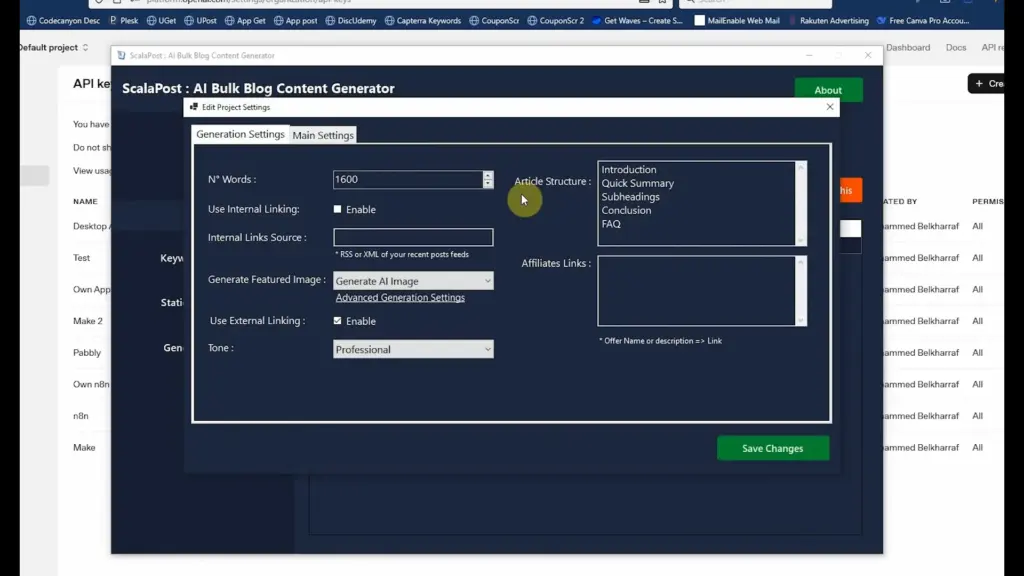Open Advanced Generation Settings link
The width and height of the screenshot is (1024, 576).
coord(398,297)
